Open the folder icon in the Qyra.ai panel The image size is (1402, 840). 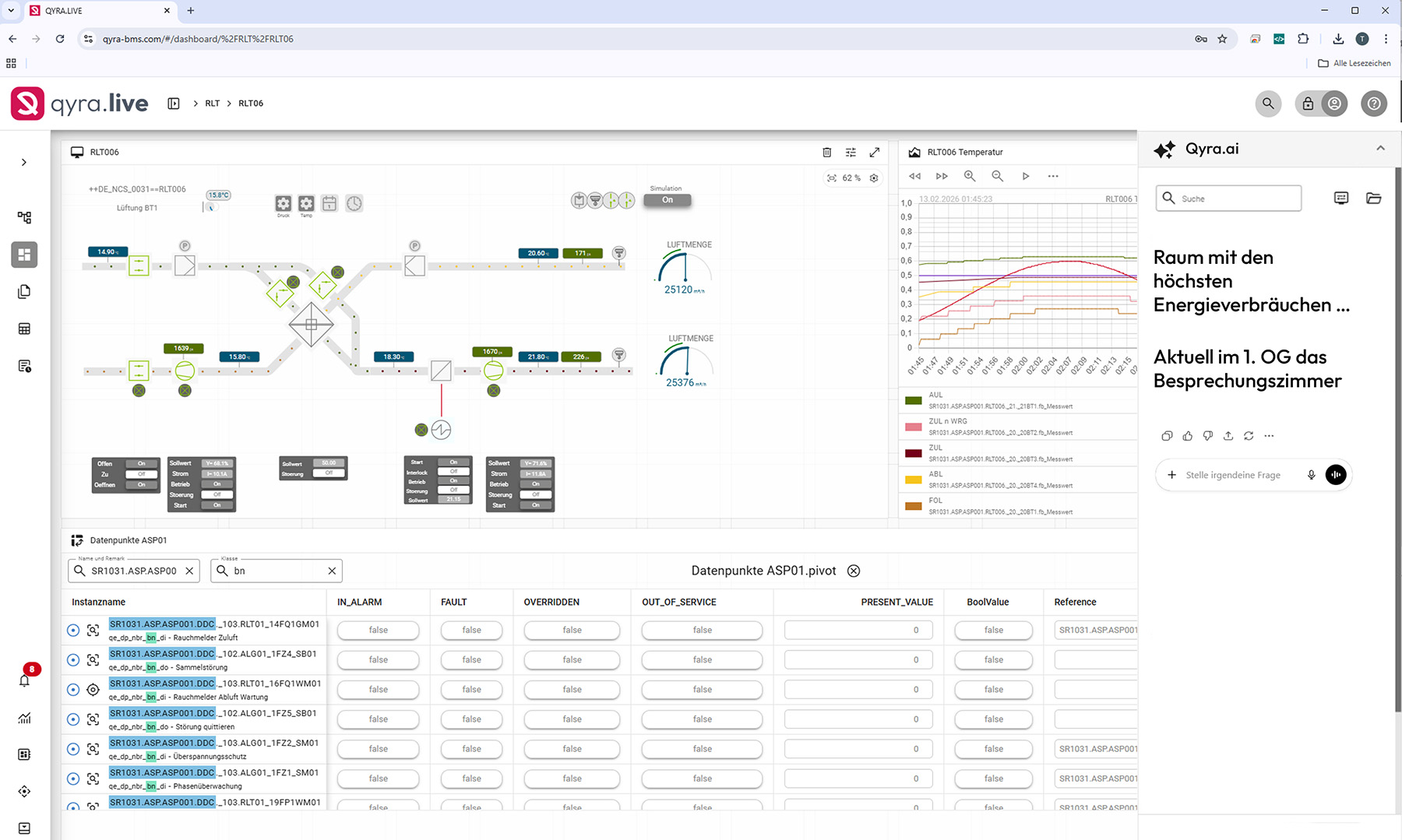click(x=1373, y=199)
